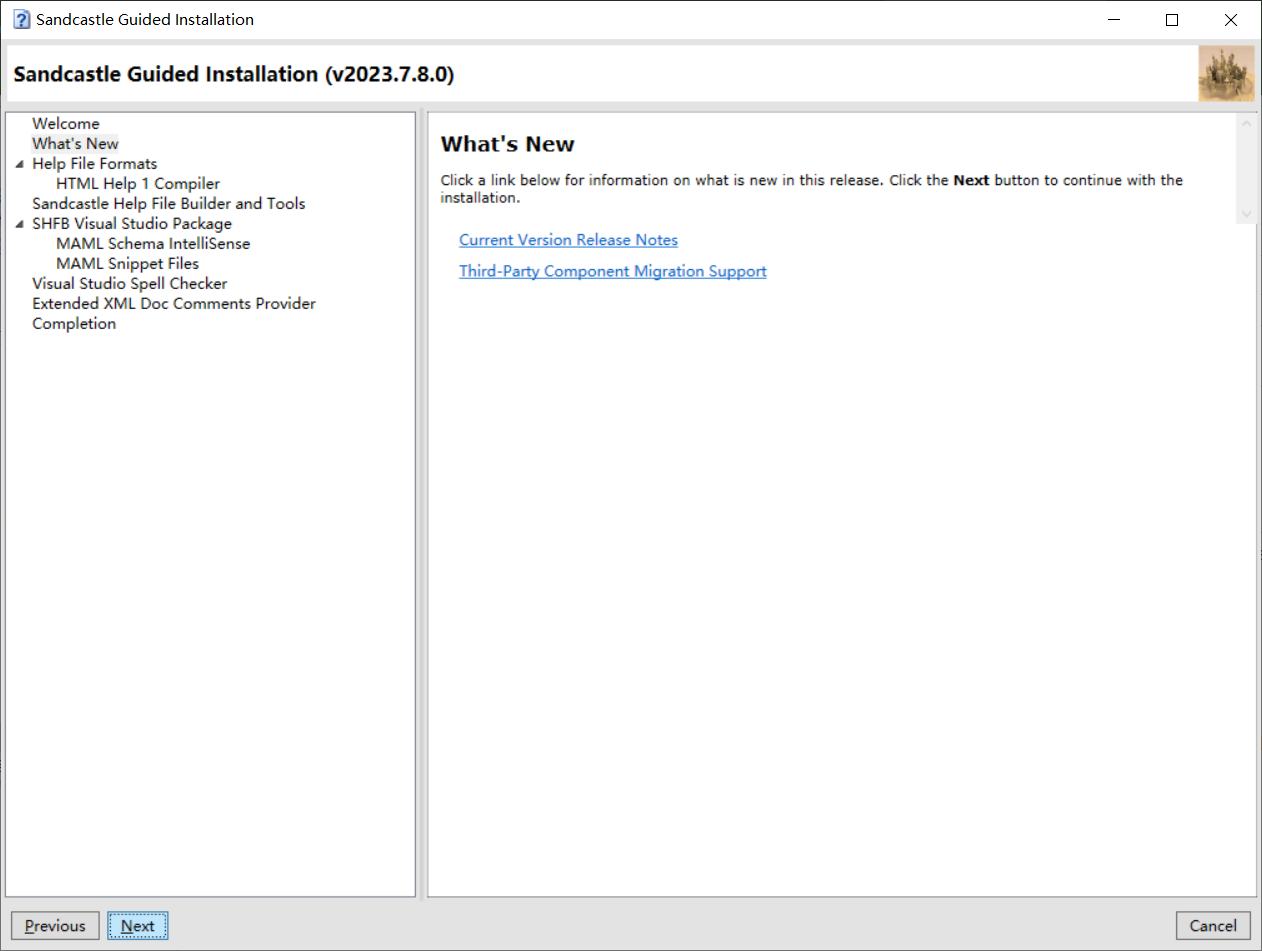This screenshot has height=951, width=1262.
Task: Cancel the guided installation
Action: (1213, 926)
